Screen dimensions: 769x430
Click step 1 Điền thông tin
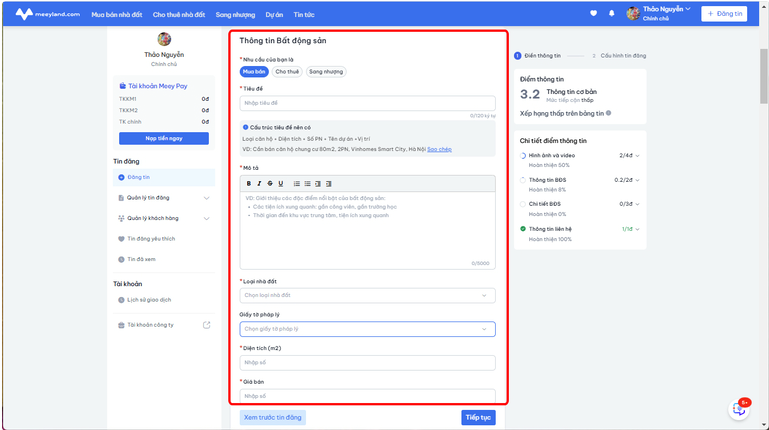(x=538, y=55)
